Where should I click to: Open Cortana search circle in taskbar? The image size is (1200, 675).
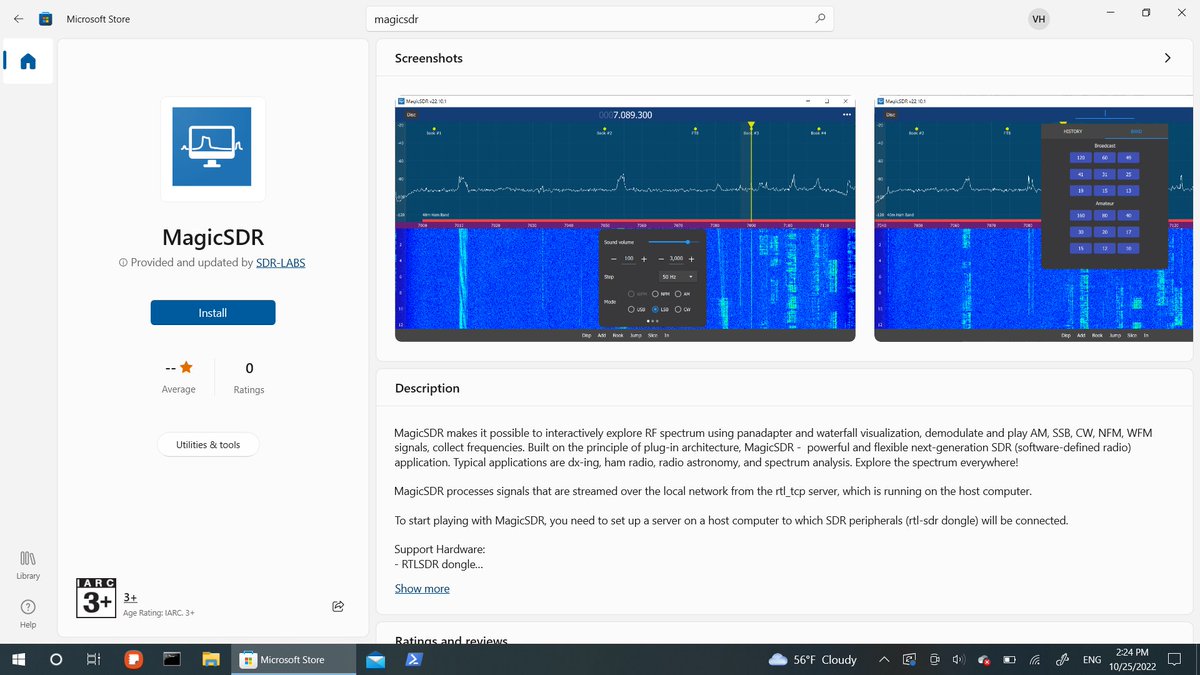[56, 660]
